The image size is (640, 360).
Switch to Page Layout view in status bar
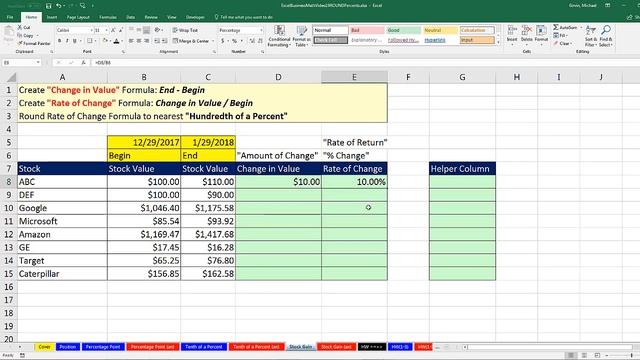584,356
